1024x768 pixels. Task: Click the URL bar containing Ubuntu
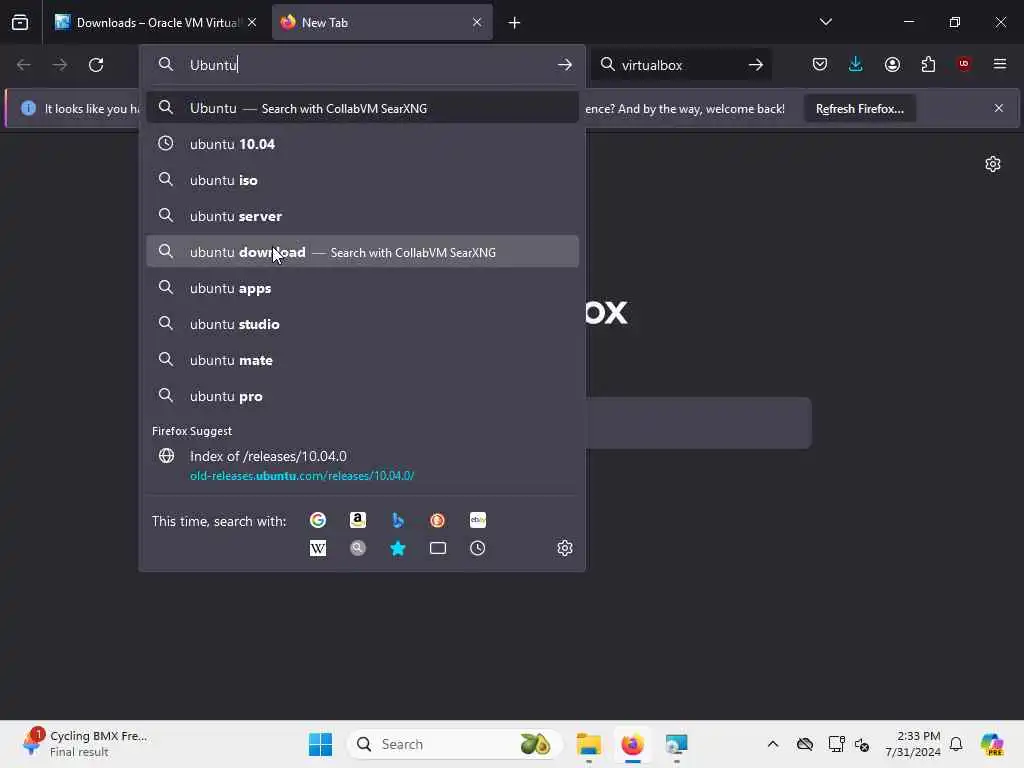click(362, 65)
